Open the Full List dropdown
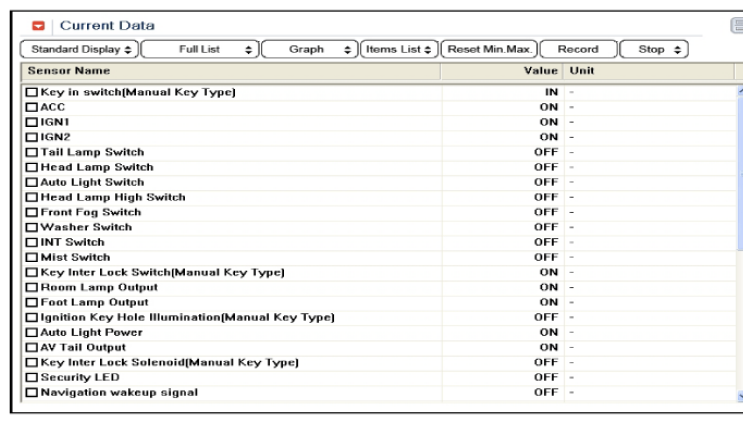752x424 pixels. pos(200,49)
